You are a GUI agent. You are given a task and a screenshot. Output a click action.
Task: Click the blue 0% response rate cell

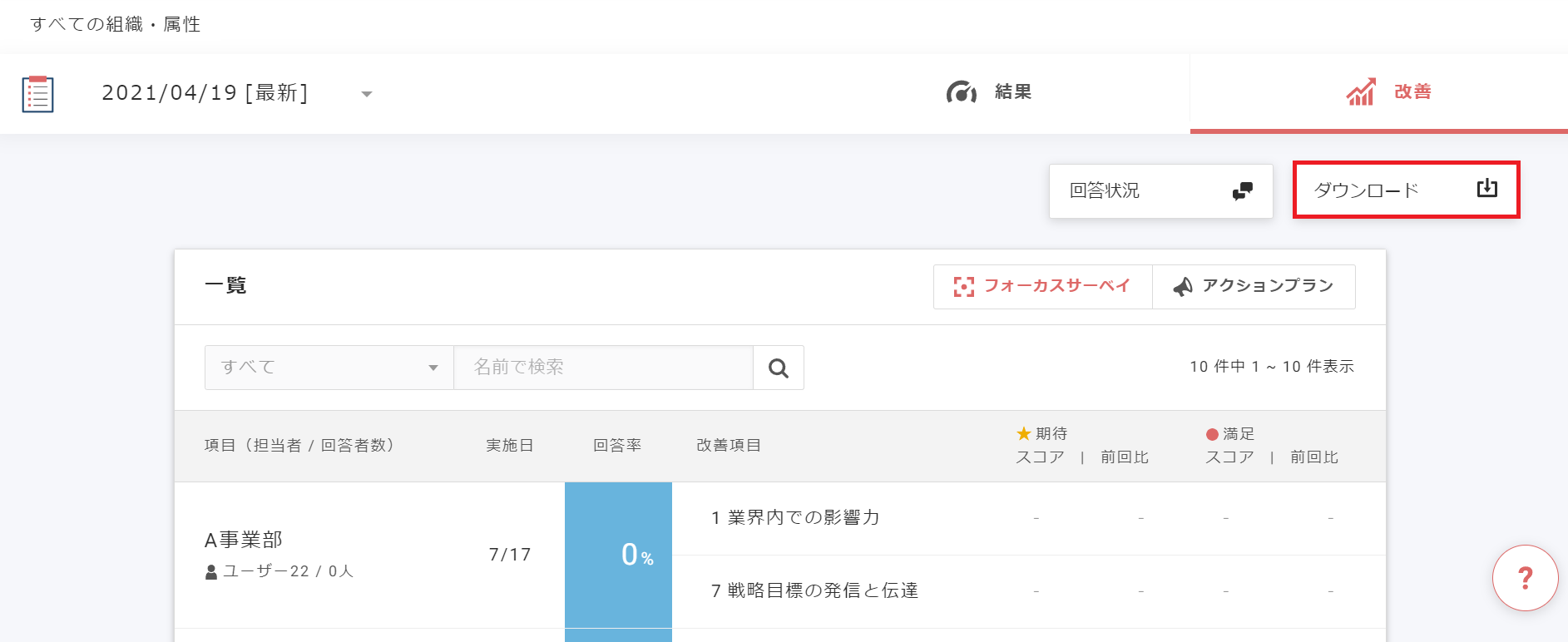(x=618, y=555)
